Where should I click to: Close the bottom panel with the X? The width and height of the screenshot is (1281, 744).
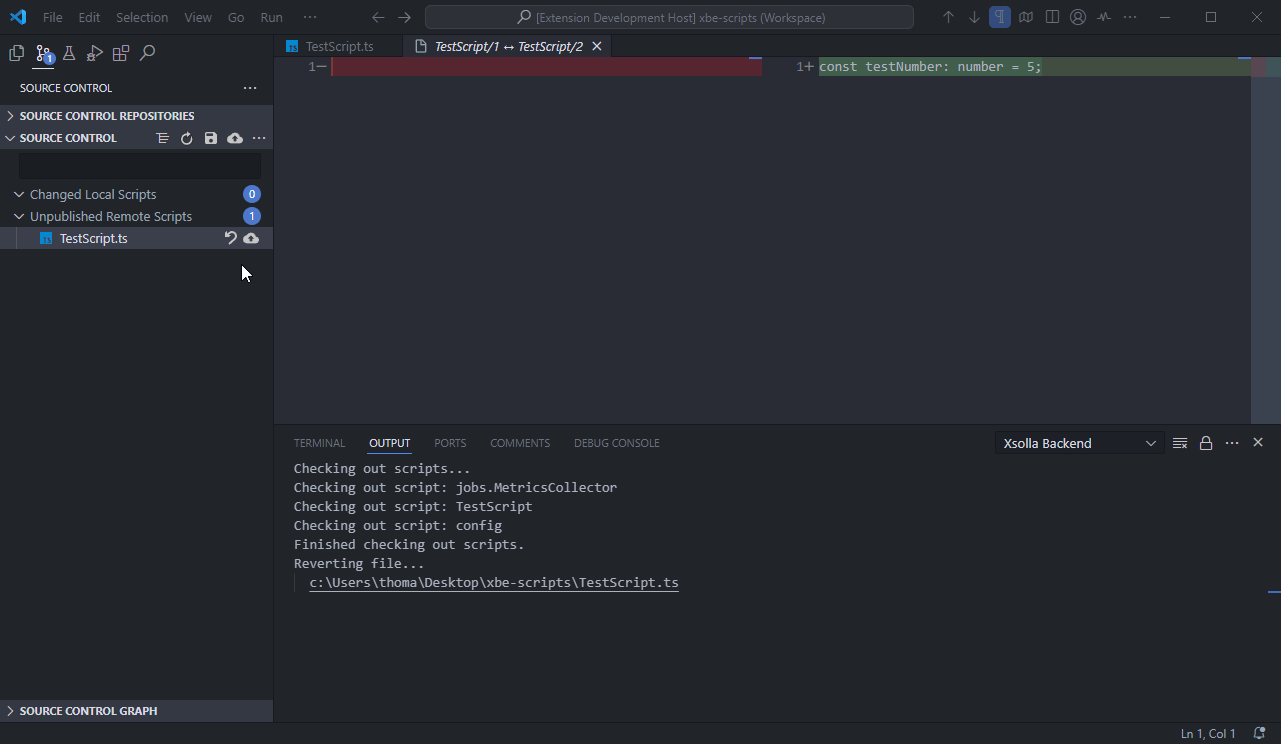click(1258, 443)
